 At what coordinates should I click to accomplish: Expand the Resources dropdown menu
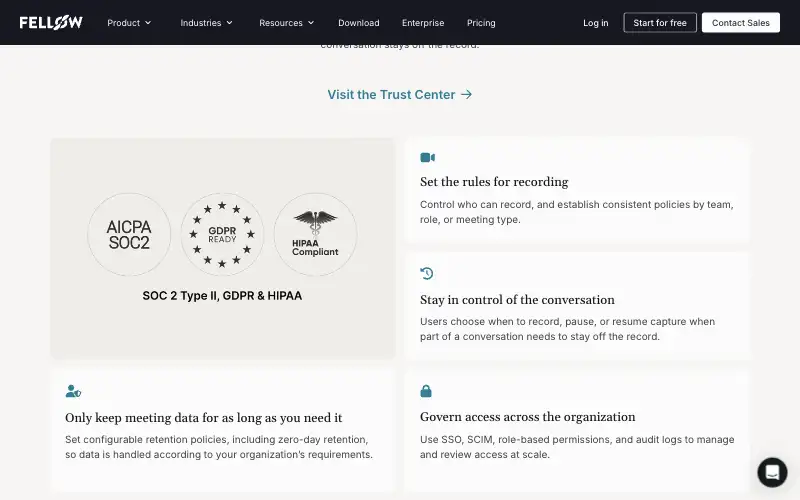point(287,22)
